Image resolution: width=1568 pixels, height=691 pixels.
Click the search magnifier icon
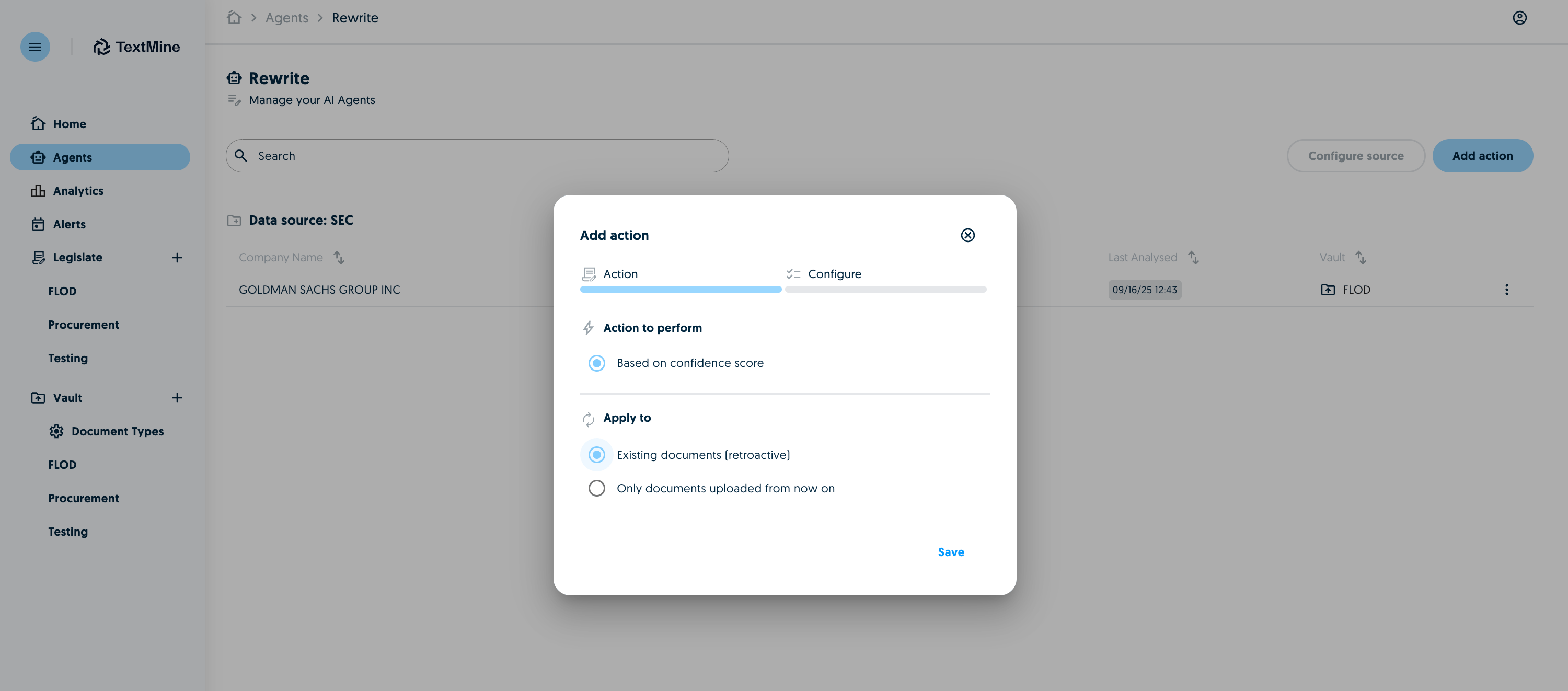tap(241, 156)
